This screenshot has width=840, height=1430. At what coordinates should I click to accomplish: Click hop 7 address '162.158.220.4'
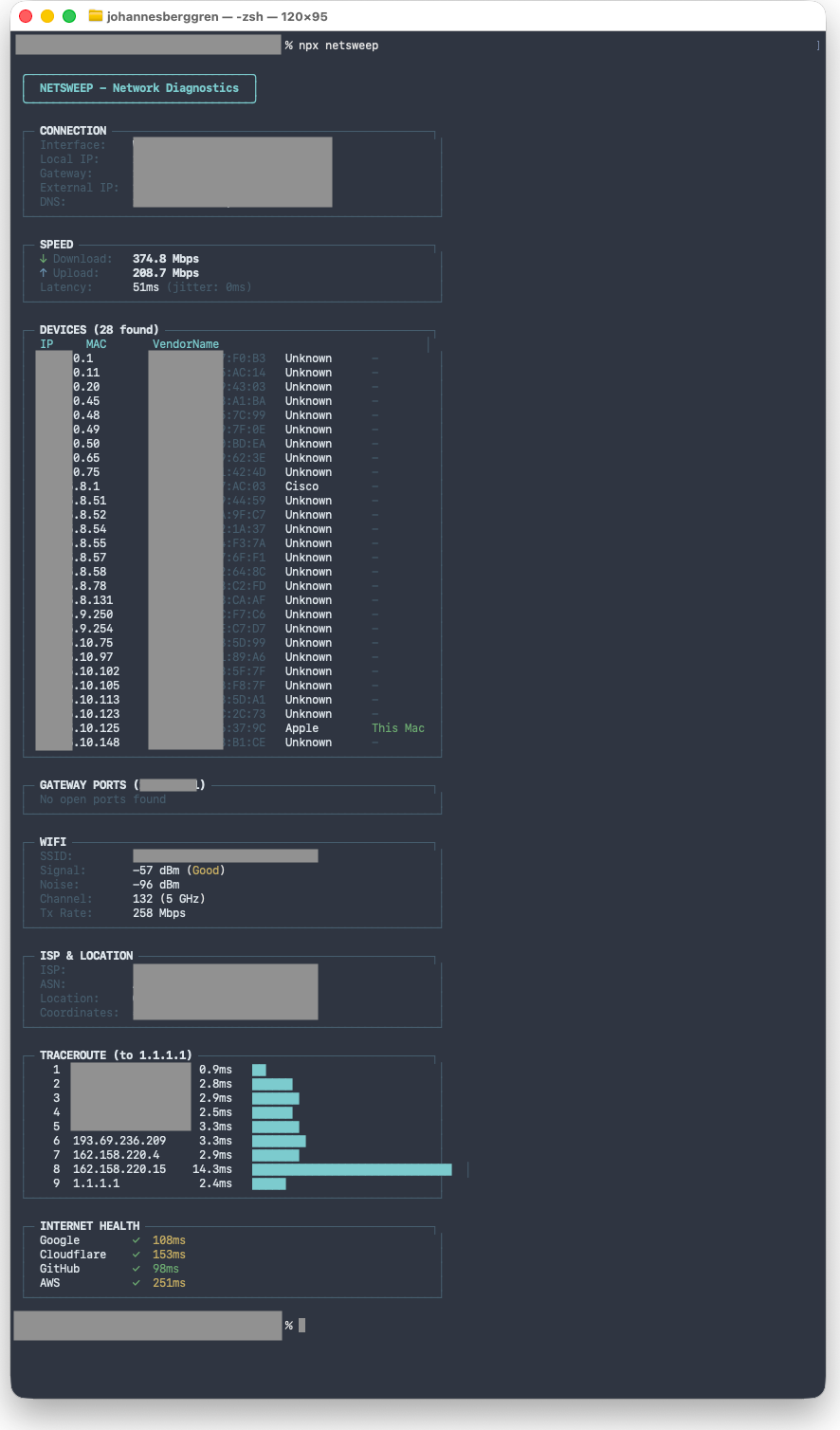click(x=117, y=1155)
